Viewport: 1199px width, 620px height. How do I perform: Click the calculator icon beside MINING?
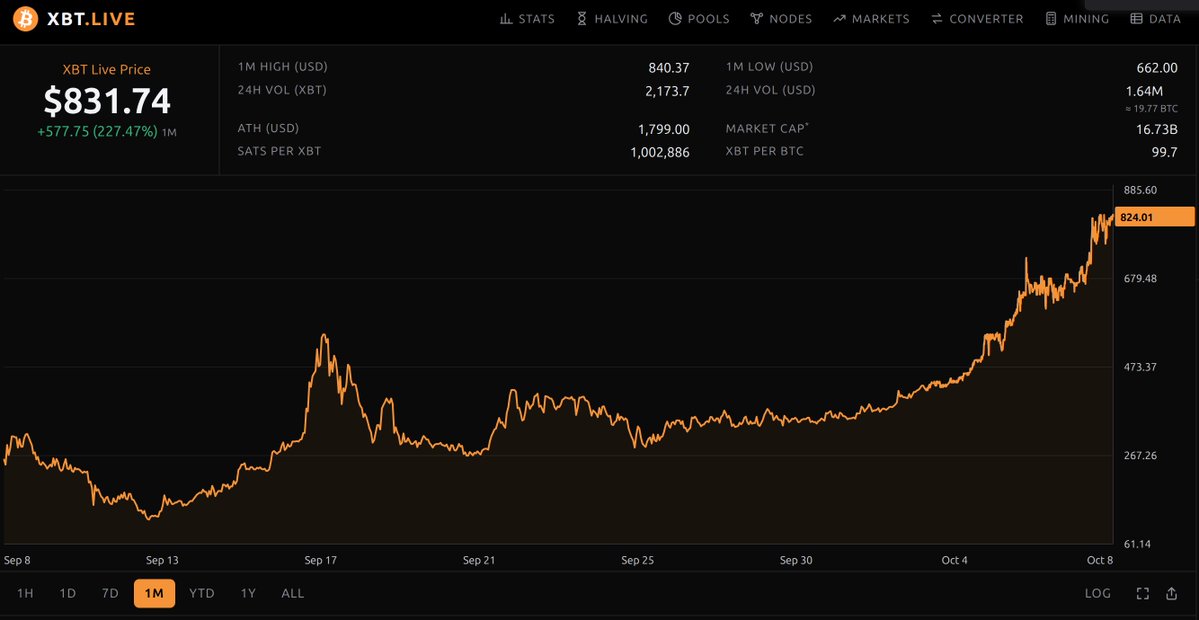tap(1051, 19)
